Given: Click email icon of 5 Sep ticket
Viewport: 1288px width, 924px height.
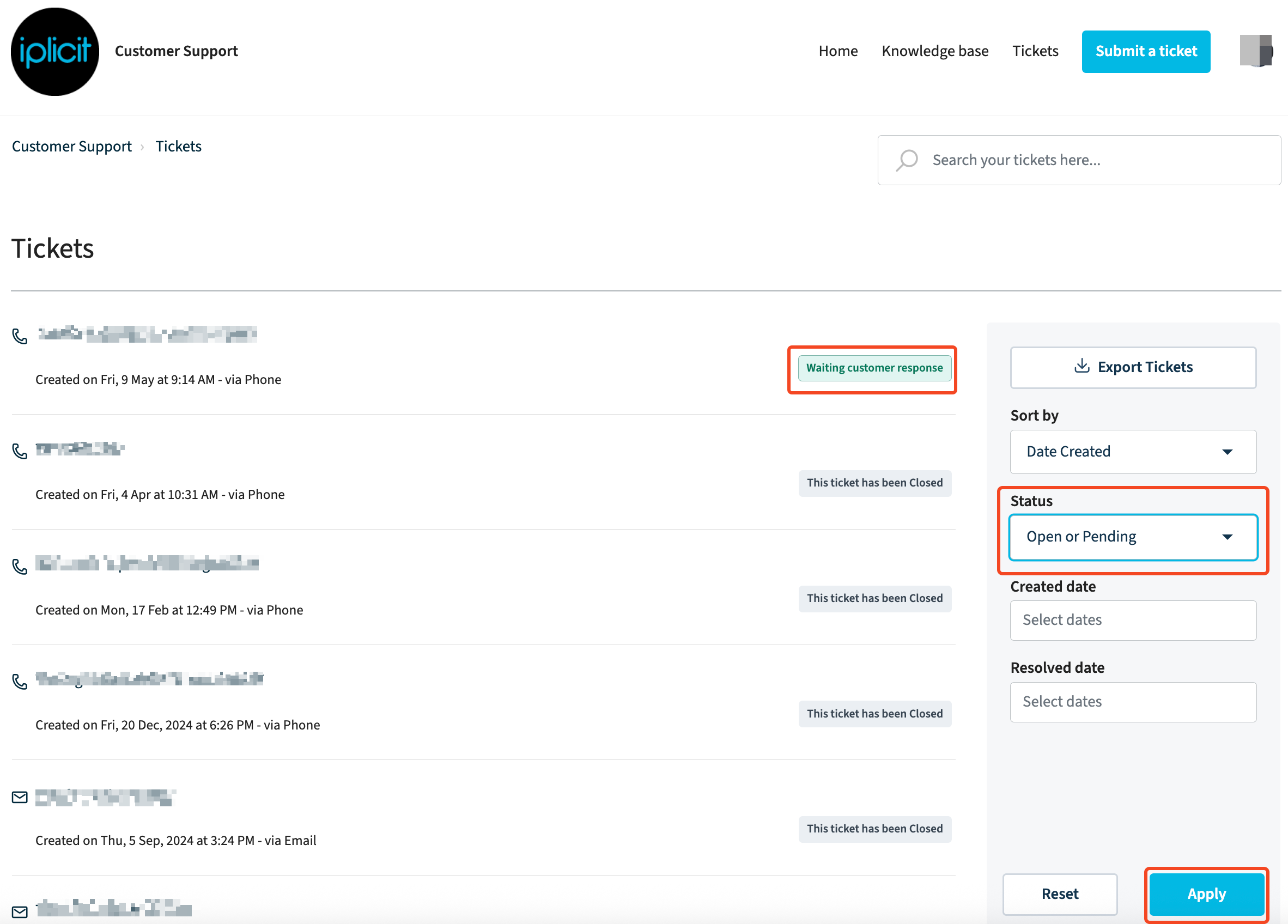Looking at the screenshot, I should 20,798.
